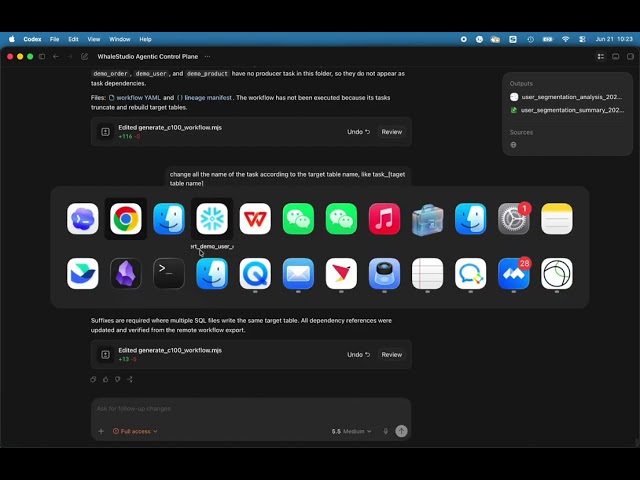
Task: Open the File menu
Action: pyautogui.click(x=54, y=39)
